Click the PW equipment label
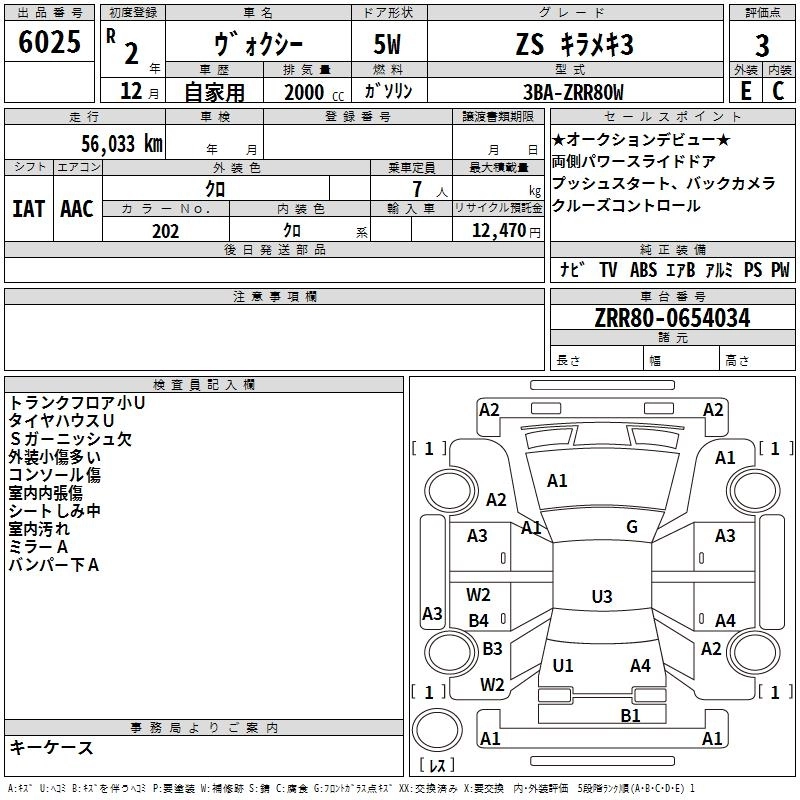This screenshot has height=800, width=800. [x=780, y=269]
